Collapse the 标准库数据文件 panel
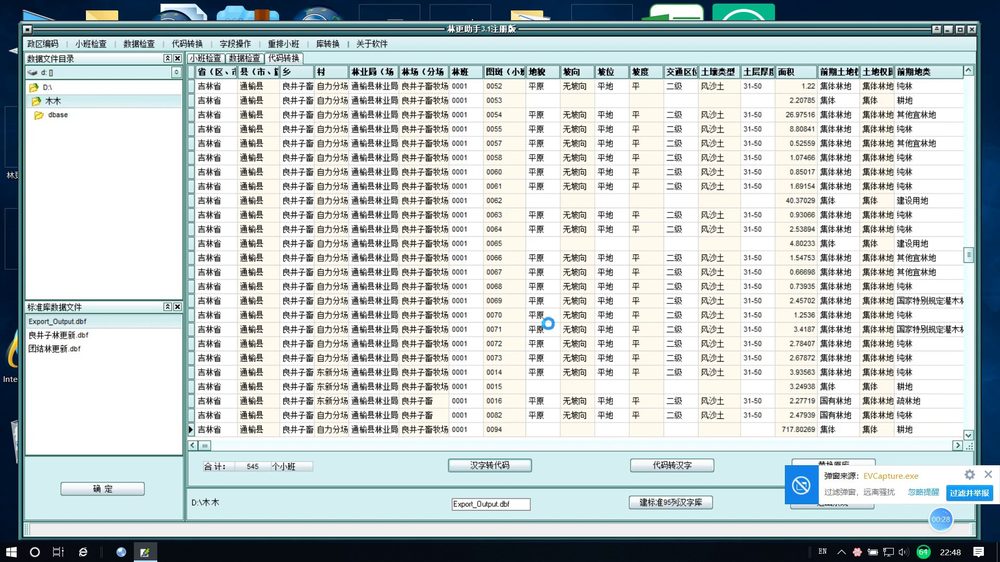The height and width of the screenshot is (562, 1000). point(167,307)
